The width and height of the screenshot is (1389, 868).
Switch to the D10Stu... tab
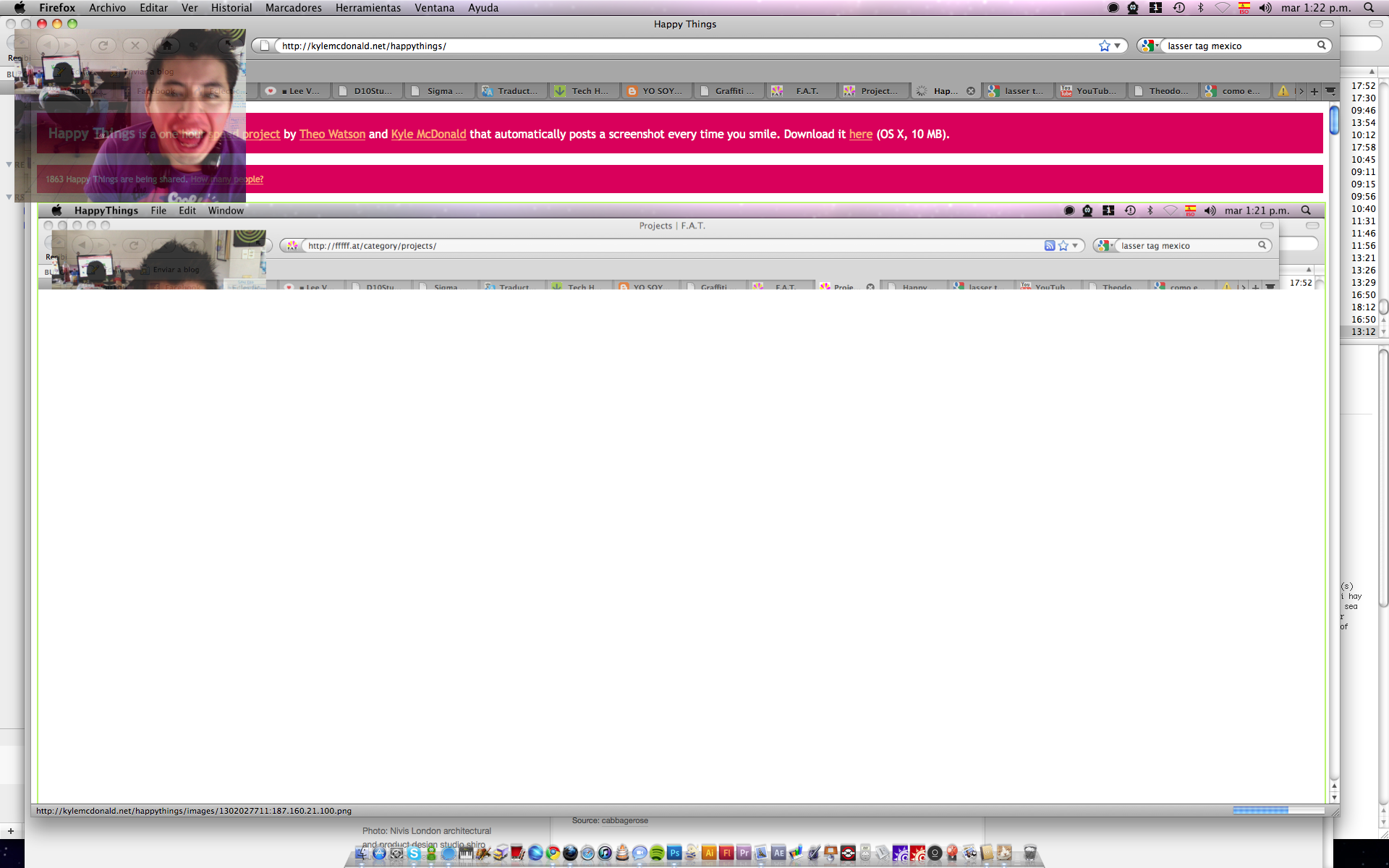tap(367, 91)
